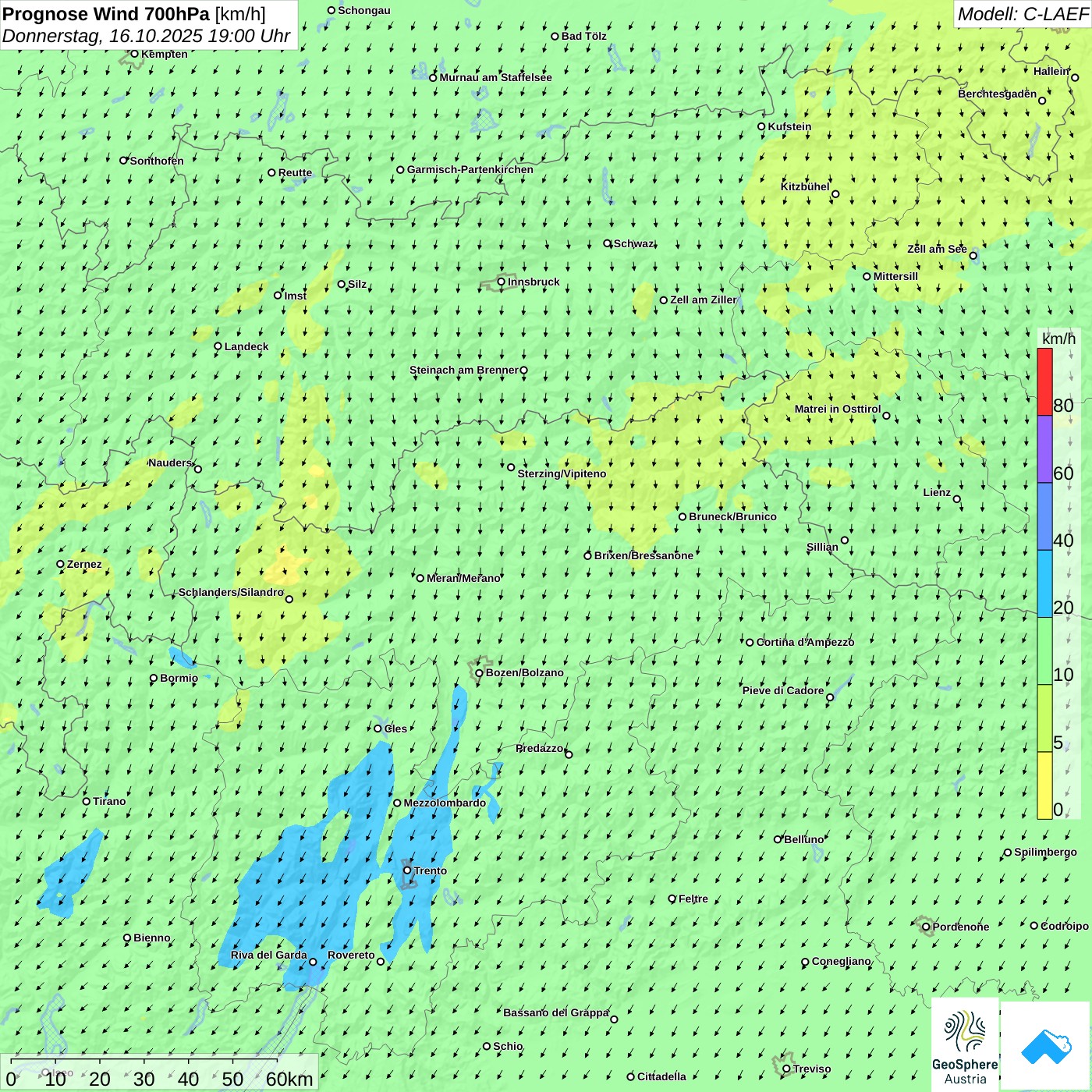The image size is (1092, 1092).
Task: Click the Bassano del Grappa label
Action: pyautogui.click(x=556, y=1012)
